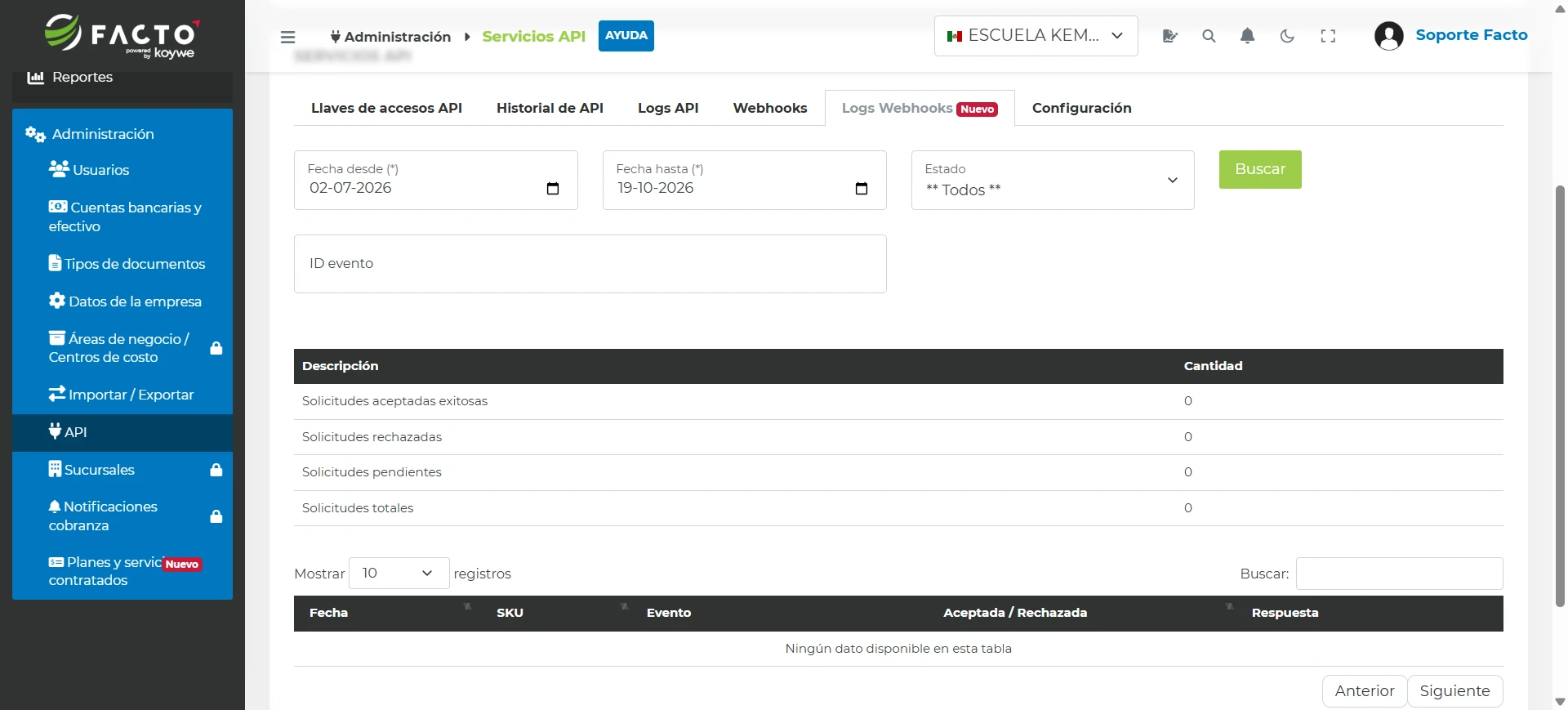
Task: Click the Anterior pagination button
Action: pos(1365,691)
